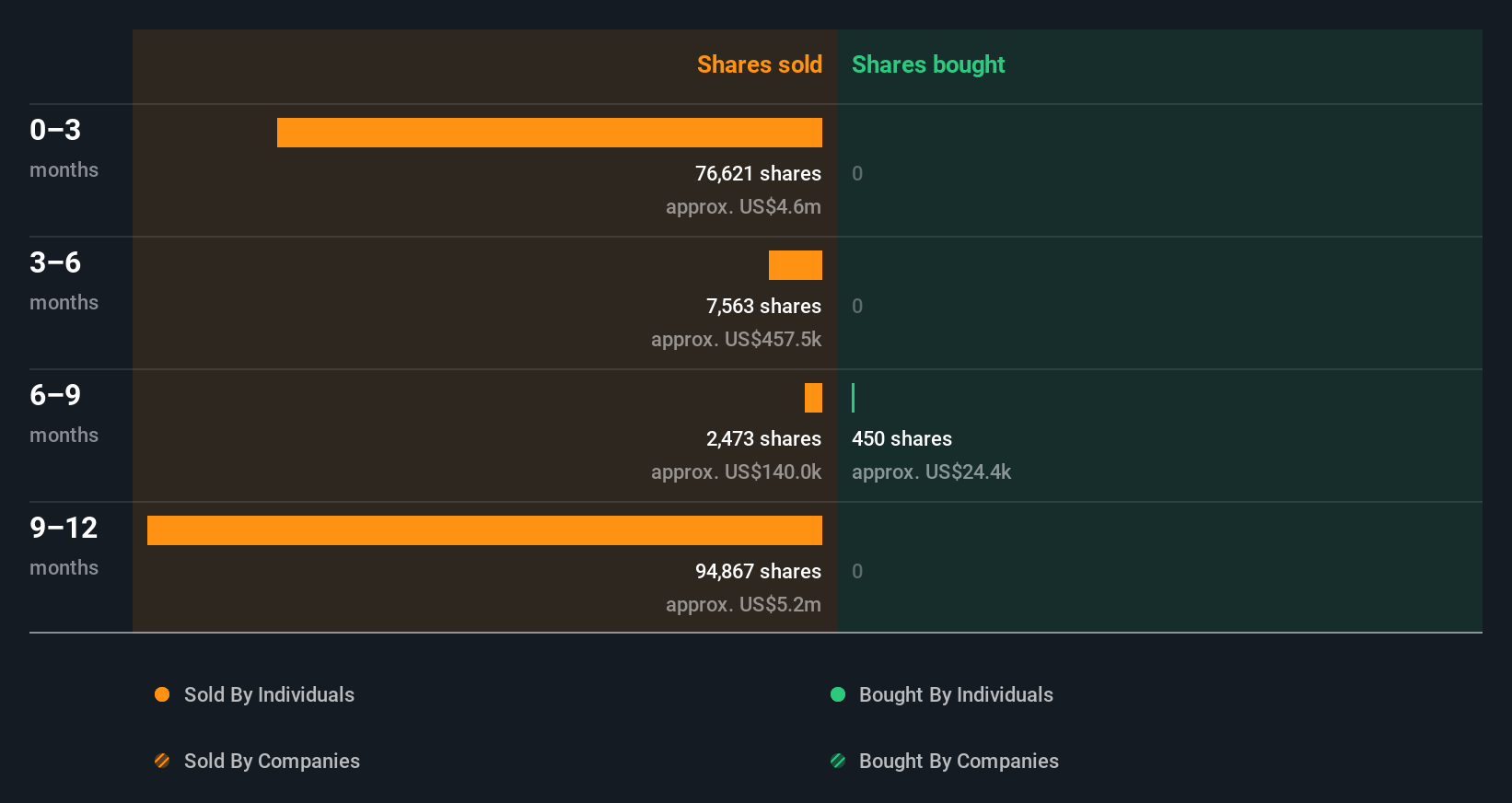The width and height of the screenshot is (1512, 803).
Task: Click the zero bought value in 3–6 months row
Action: pos(857,306)
